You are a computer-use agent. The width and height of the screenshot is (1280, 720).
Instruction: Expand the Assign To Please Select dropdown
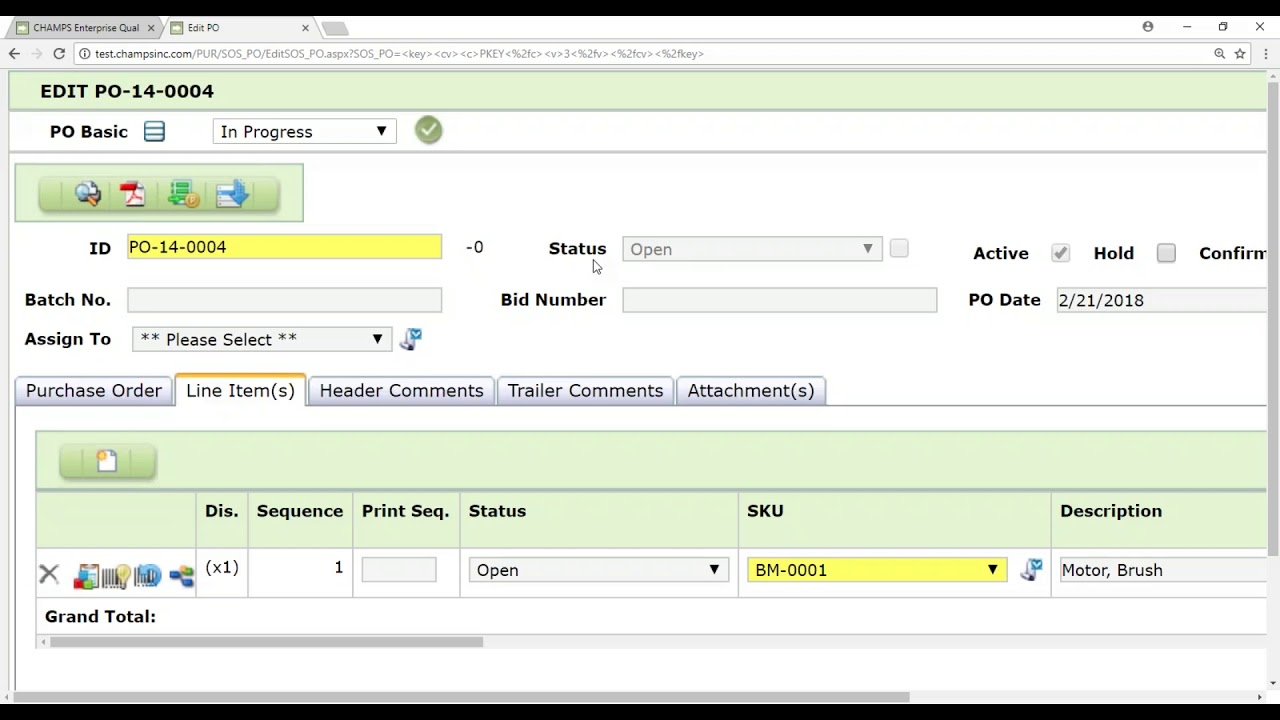click(x=262, y=339)
